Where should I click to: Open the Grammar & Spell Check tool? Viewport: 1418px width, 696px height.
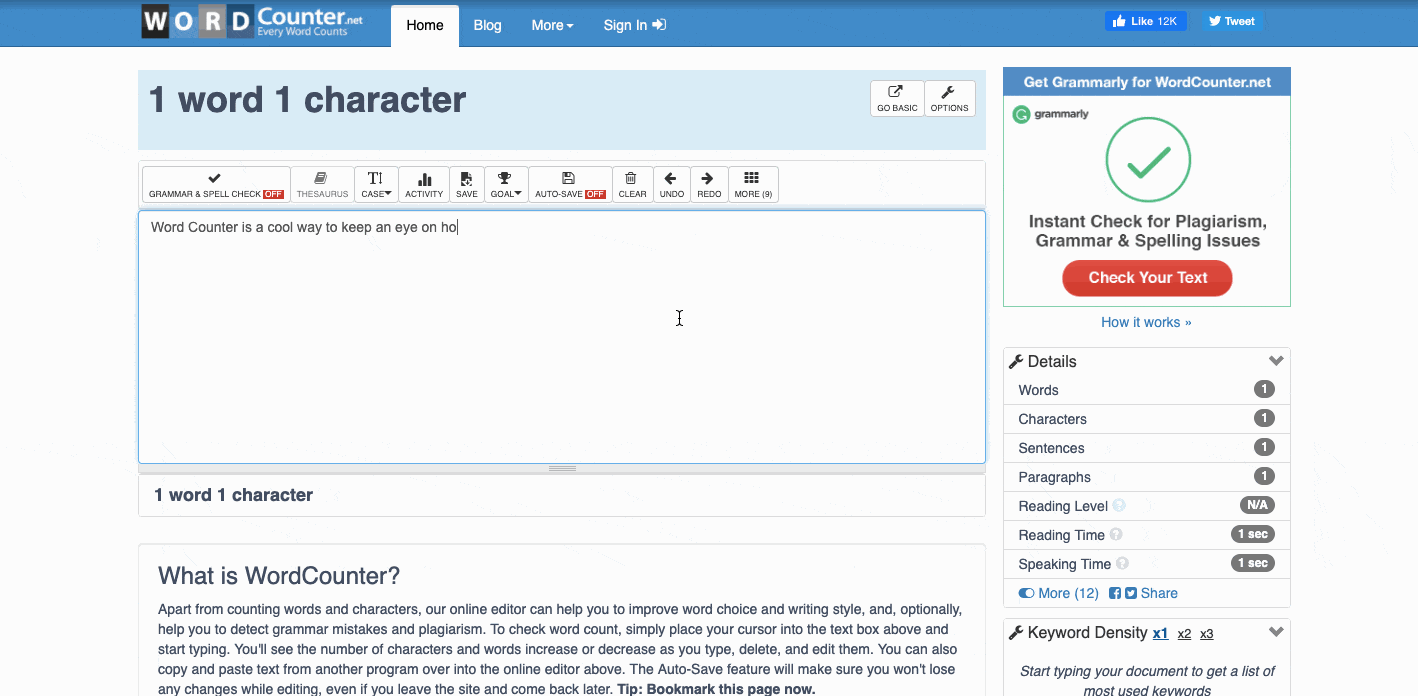216,185
